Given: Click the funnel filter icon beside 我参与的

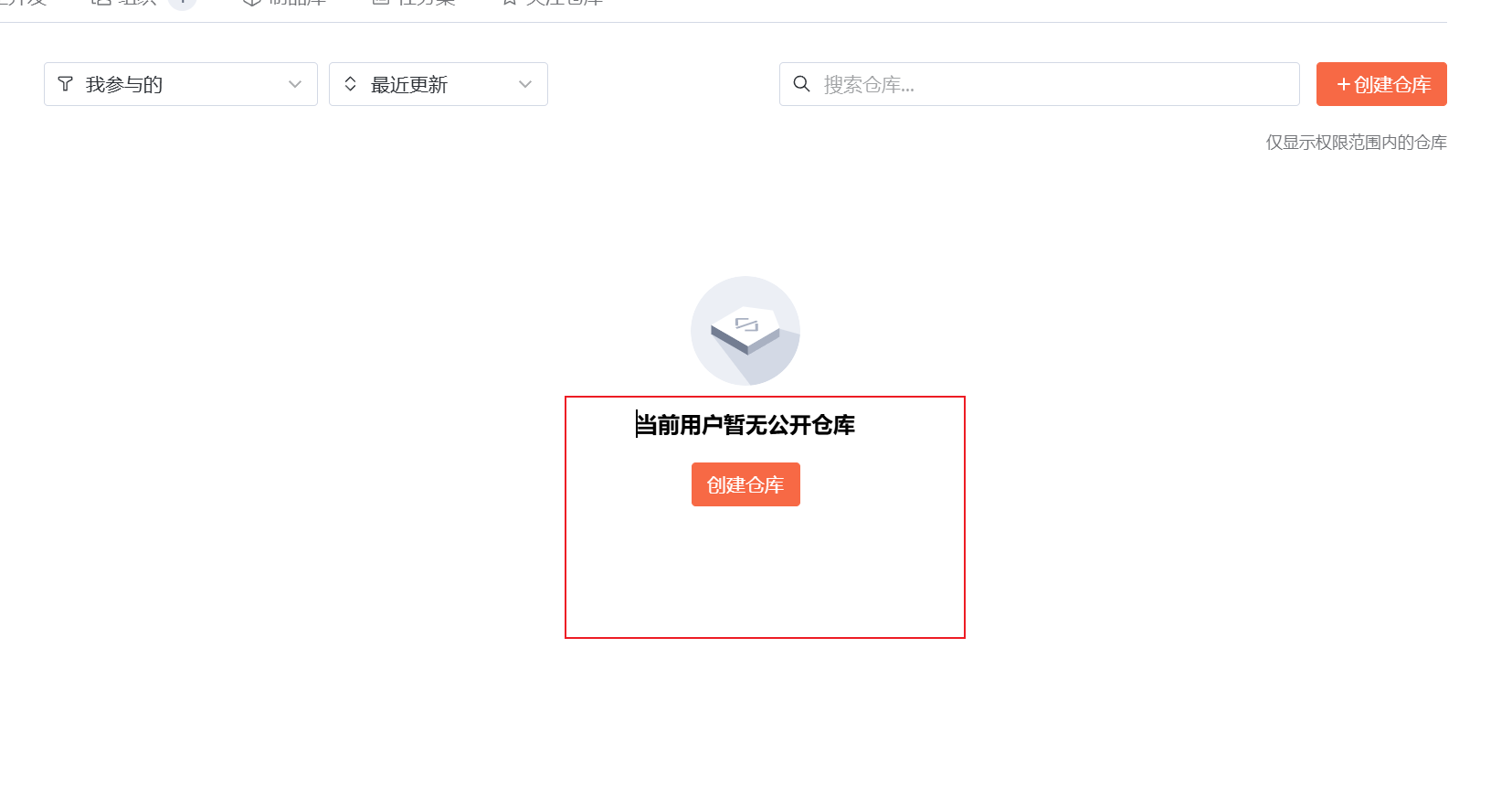Looking at the screenshot, I should [65, 84].
